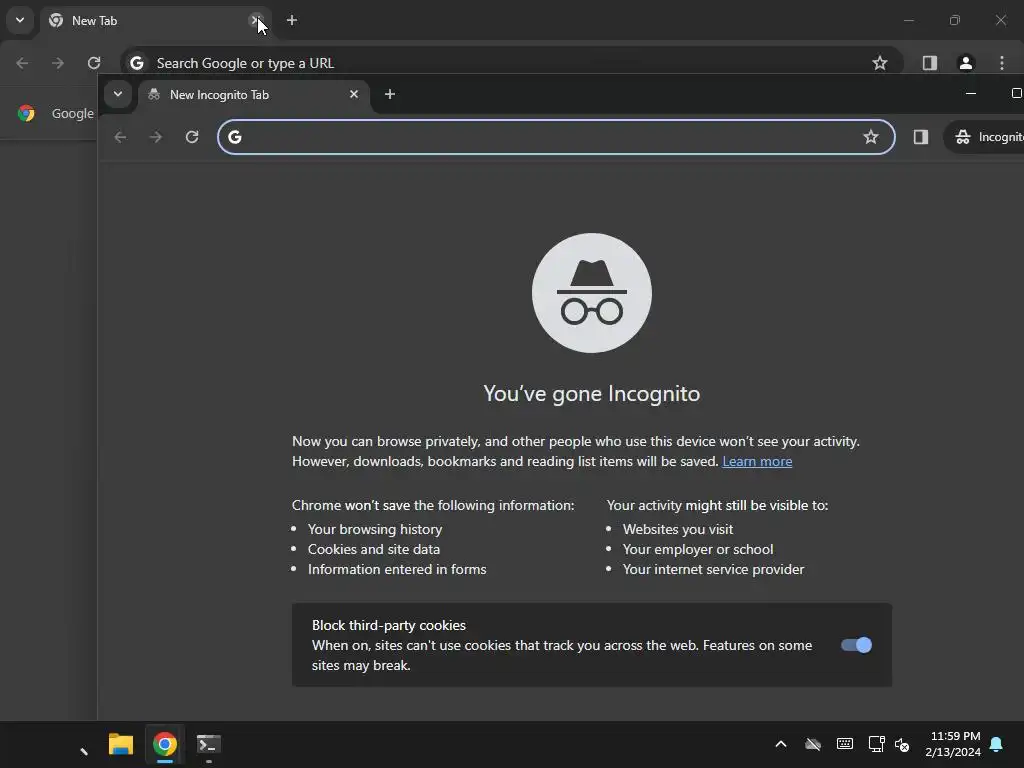Expand tab search in Incognito window
This screenshot has height=768, width=1024.
tap(118, 94)
